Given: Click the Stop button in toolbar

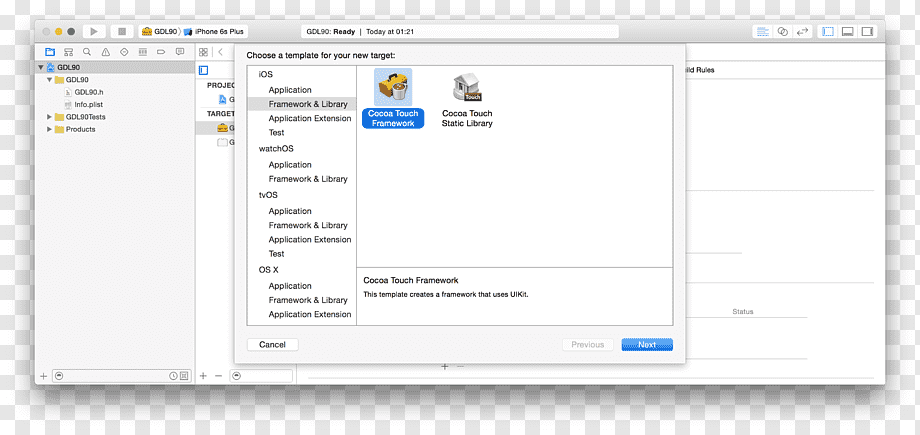Looking at the screenshot, I should pos(122,32).
